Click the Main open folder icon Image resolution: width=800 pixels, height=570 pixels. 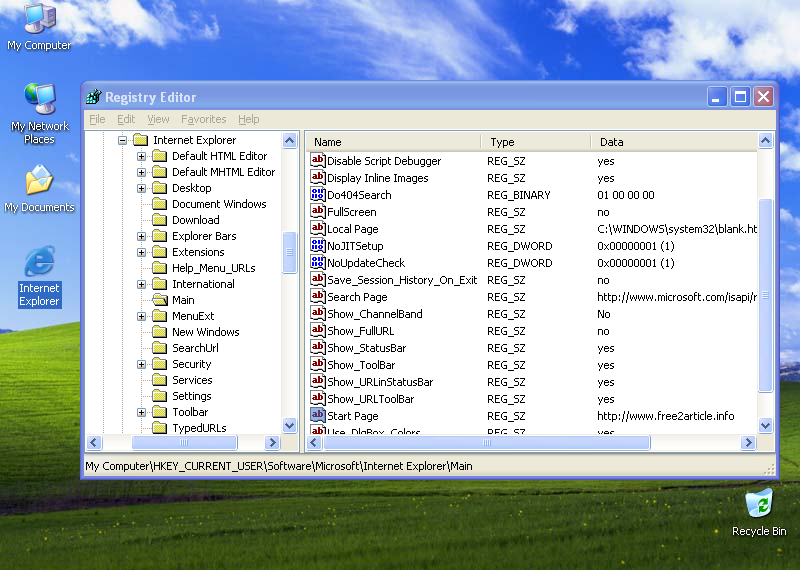click(160, 300)
